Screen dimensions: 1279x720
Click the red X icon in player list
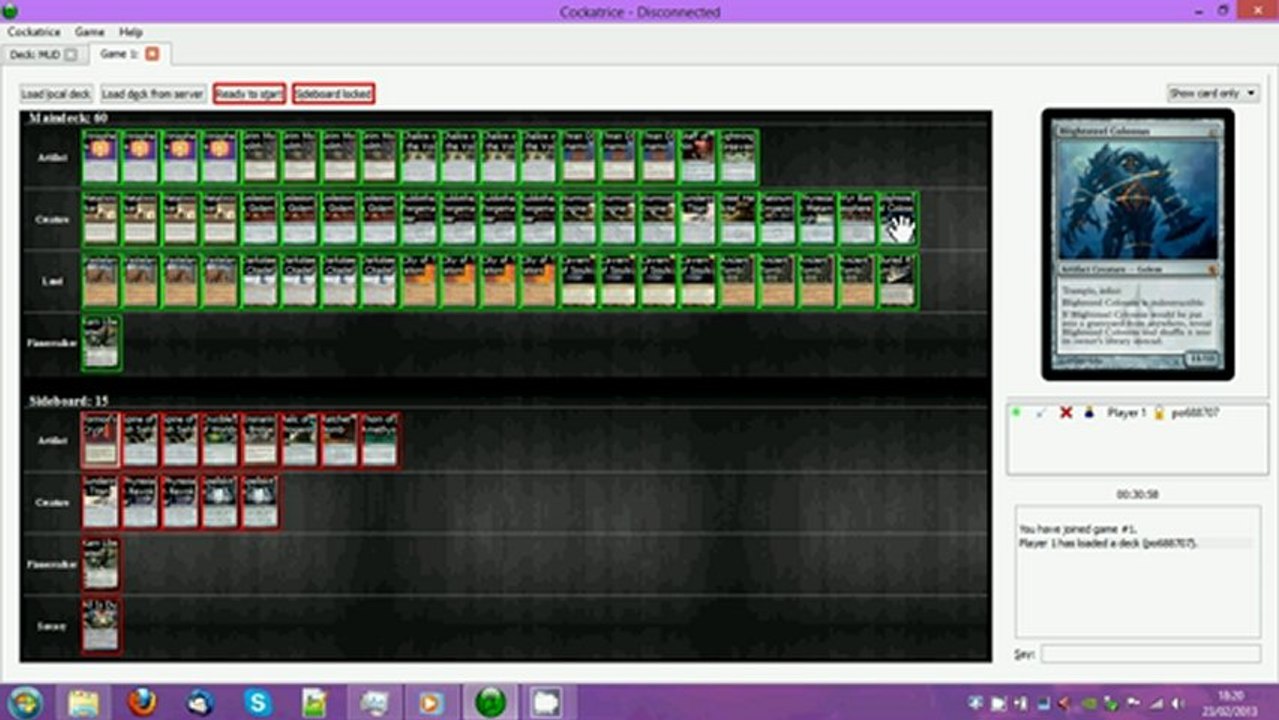tap(1066, 412)
